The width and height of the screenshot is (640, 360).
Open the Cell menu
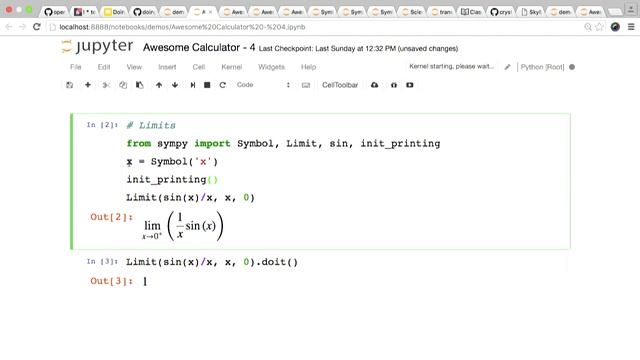click(x=199, y=67)
